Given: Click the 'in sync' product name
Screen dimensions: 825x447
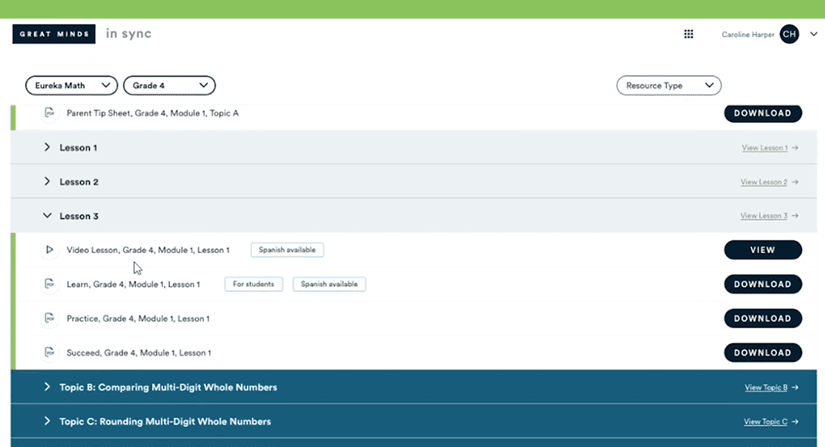Looking at the screenshot, I should pos(128,34).
